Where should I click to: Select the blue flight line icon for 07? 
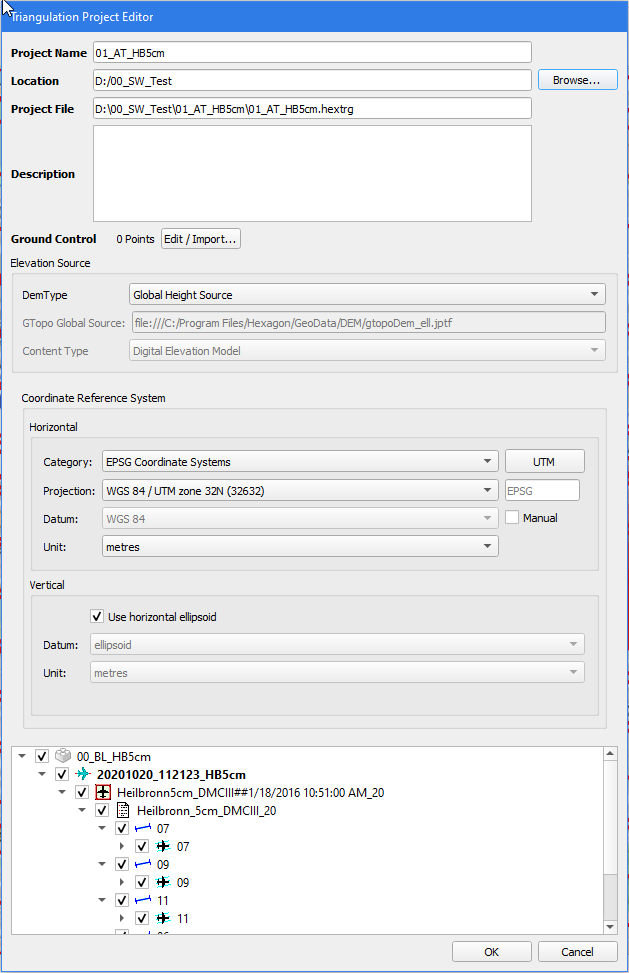click(x=142, y=829)
